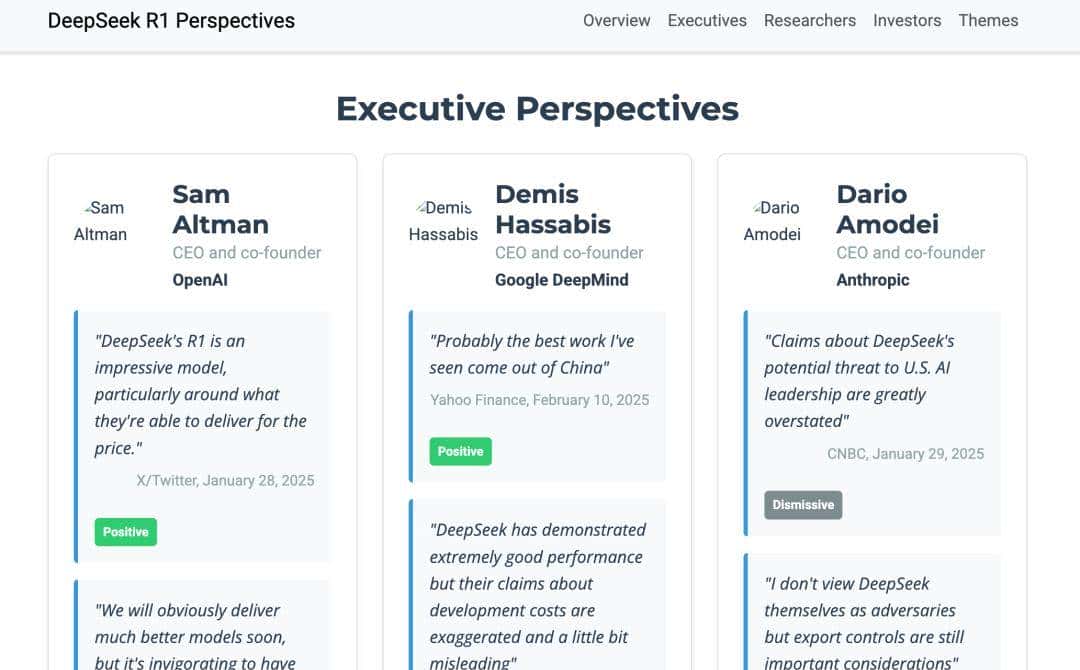Image resolution: width=1080 pixels, height=670 pixels.
Task: Click Sam Altman's broken profile image
Action: (100, 221)
